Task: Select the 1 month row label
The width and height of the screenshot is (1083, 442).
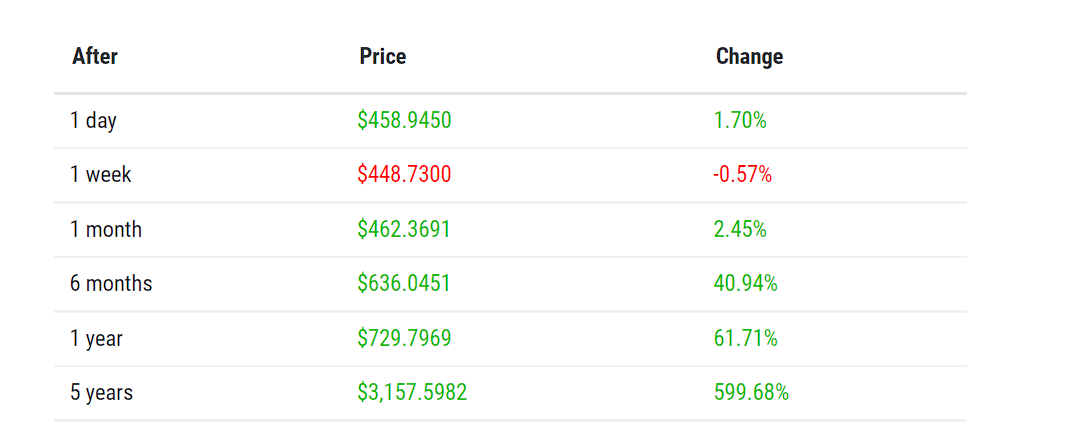Action: coord(106,229)
